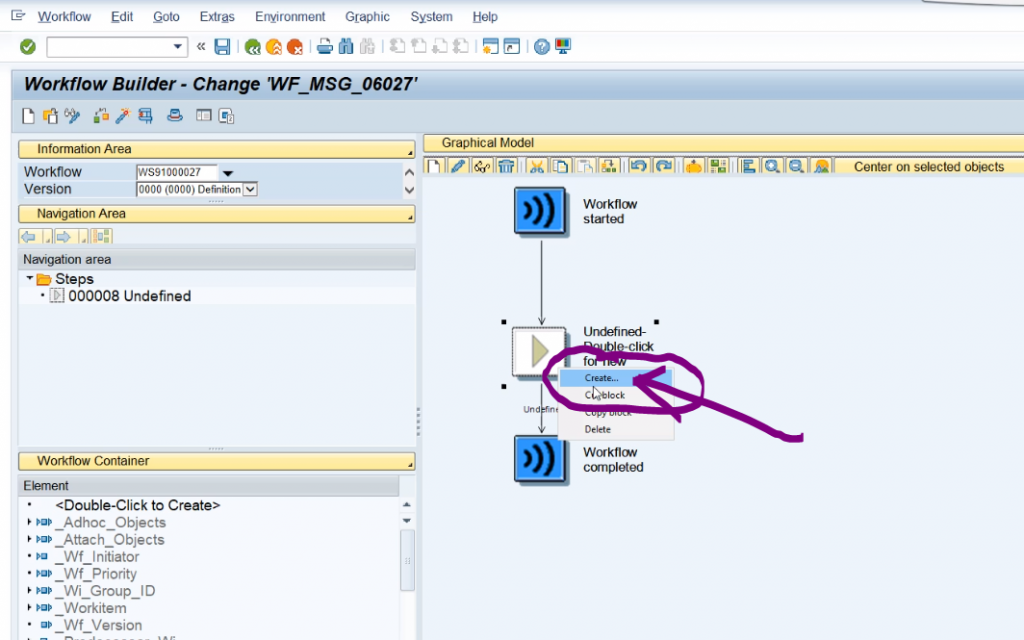Click the Workflow started event node
This screenshot has height=640, width=1024.
coord(539,210)
